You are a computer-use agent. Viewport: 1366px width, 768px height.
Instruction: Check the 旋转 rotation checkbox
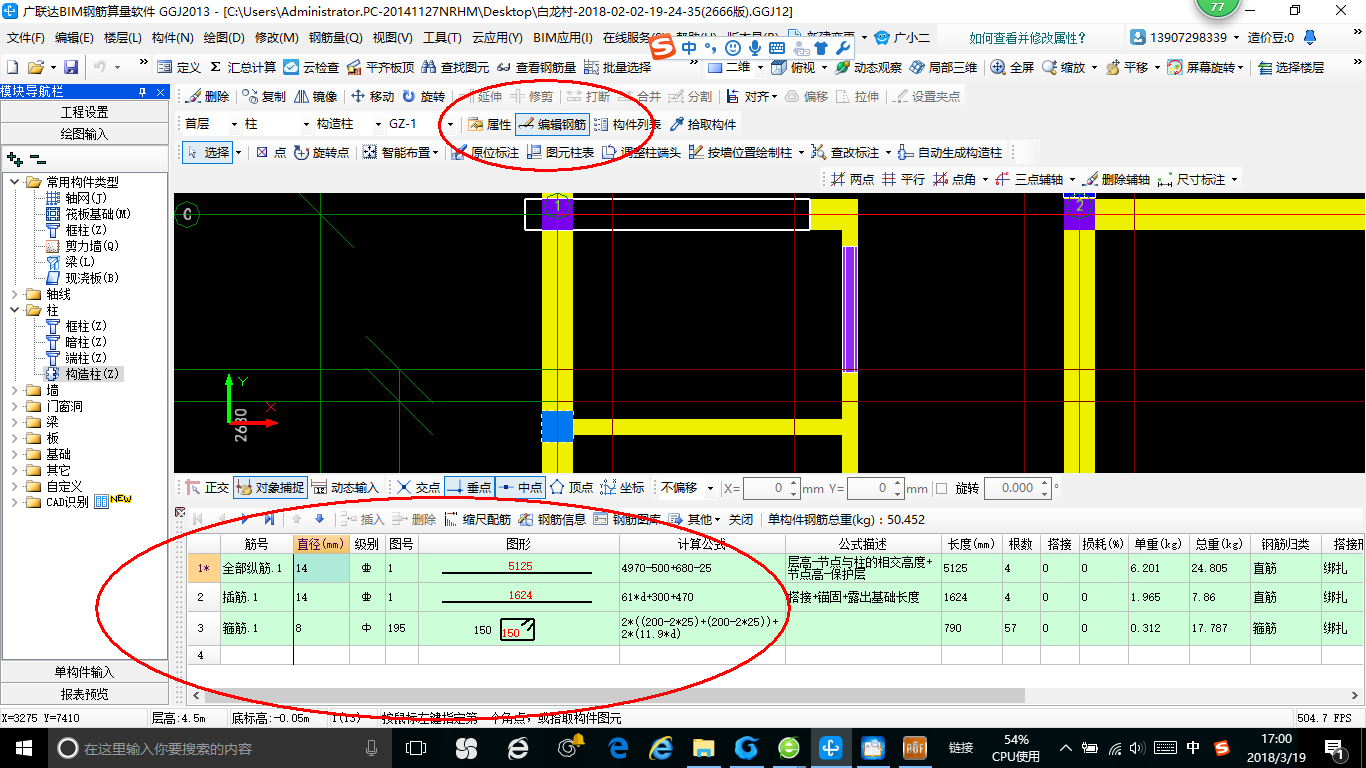coord(941,488)
